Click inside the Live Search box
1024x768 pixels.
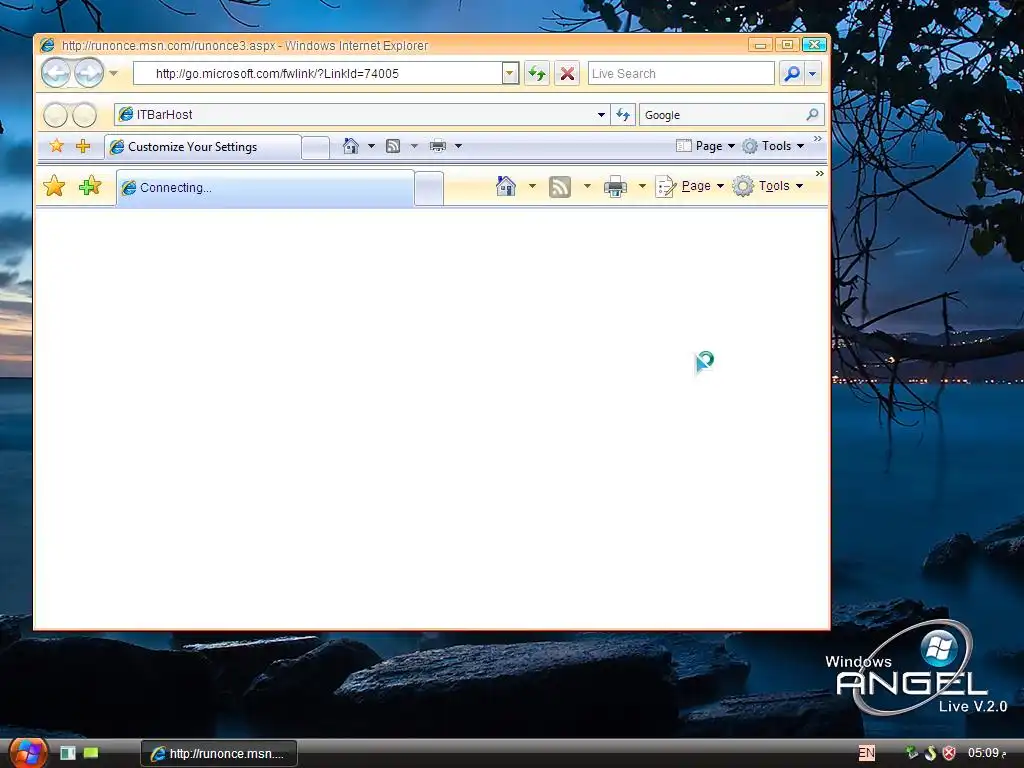(681, 73)
